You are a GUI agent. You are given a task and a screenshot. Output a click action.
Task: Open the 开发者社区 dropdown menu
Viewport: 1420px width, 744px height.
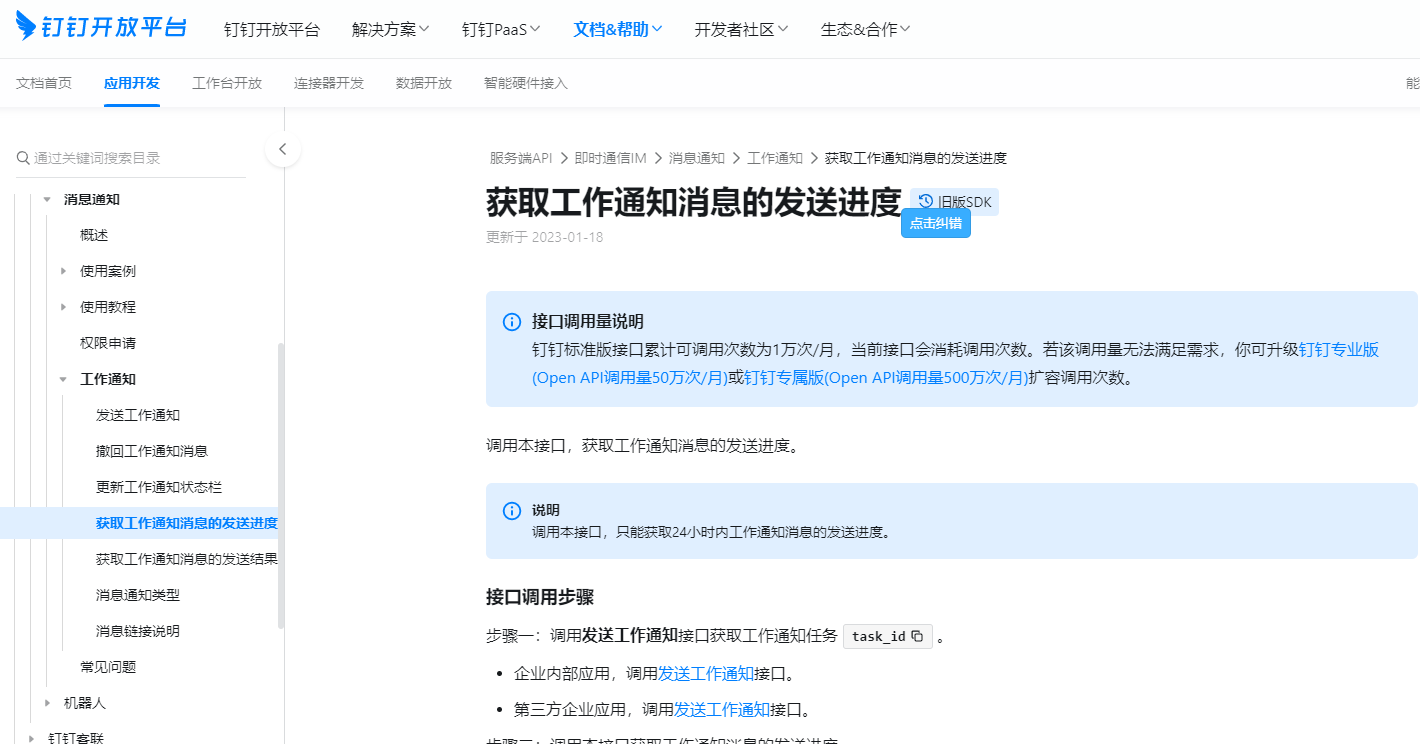coord(742,29)
